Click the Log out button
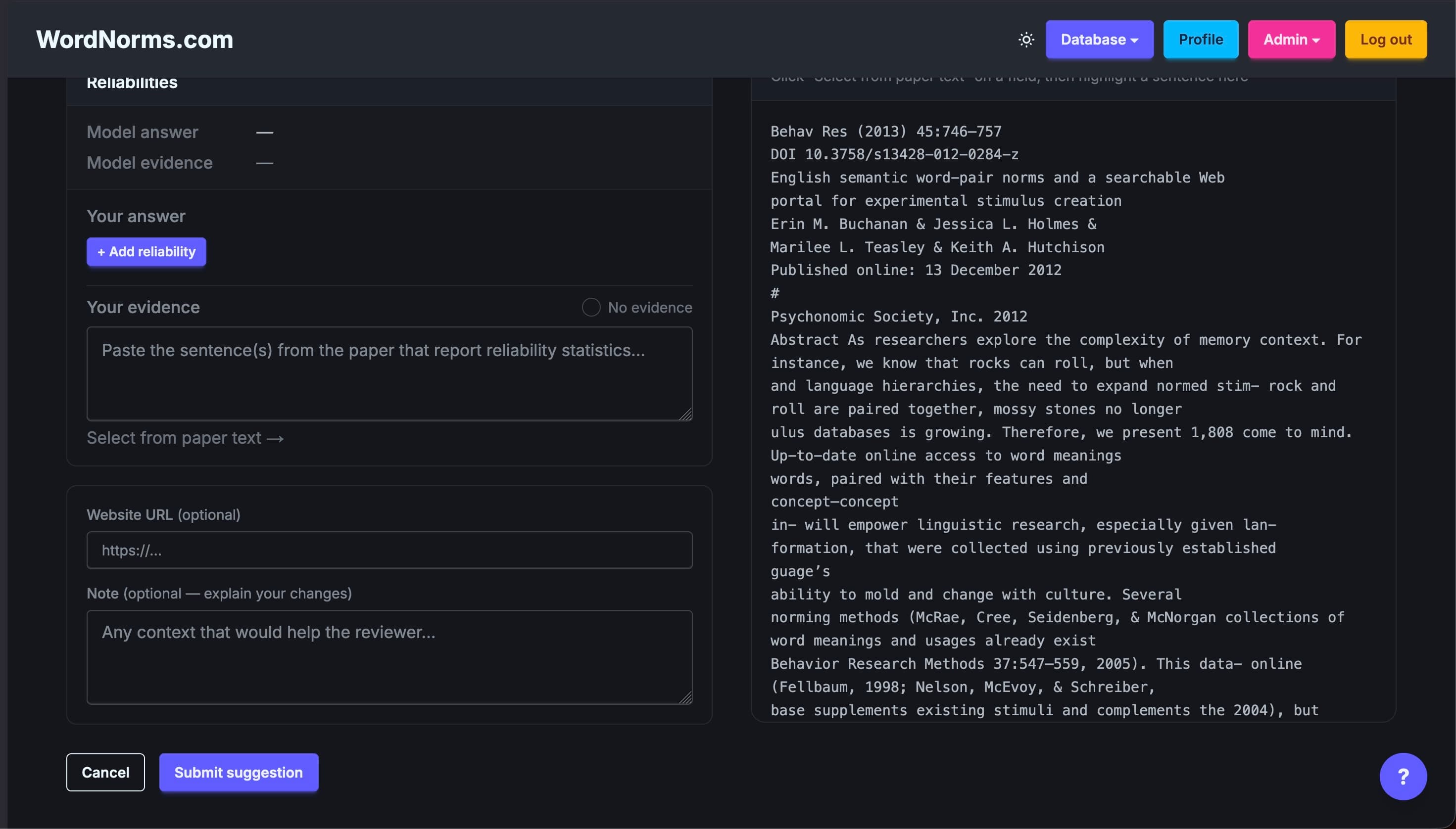Screen dimensions: 1456x829 click(x=1386, y=39)
